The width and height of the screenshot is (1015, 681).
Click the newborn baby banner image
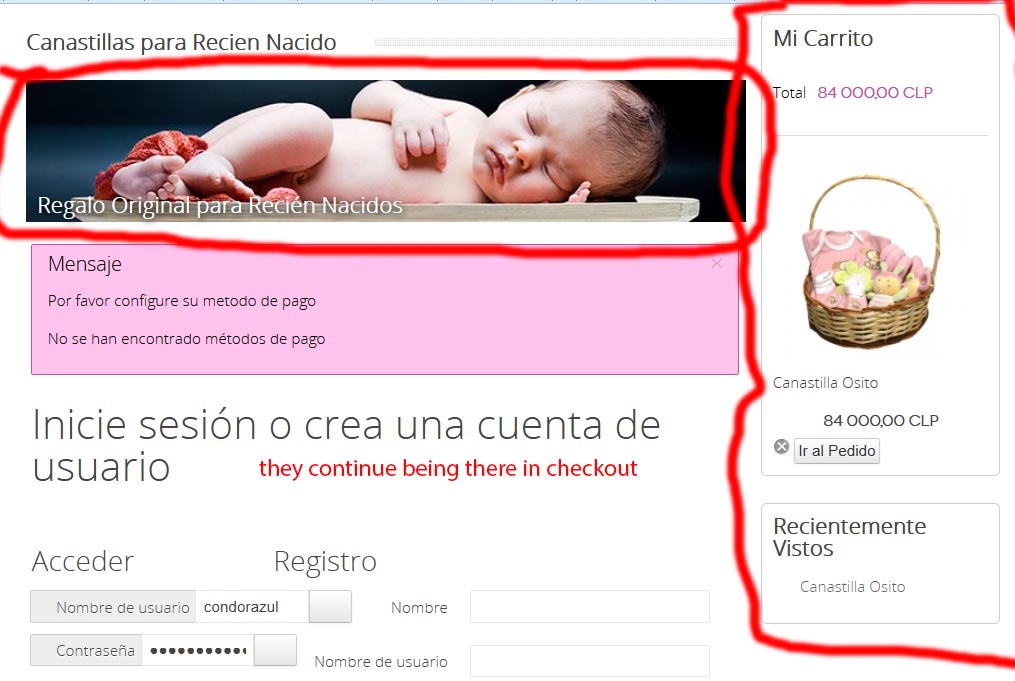tap(386, 150)
